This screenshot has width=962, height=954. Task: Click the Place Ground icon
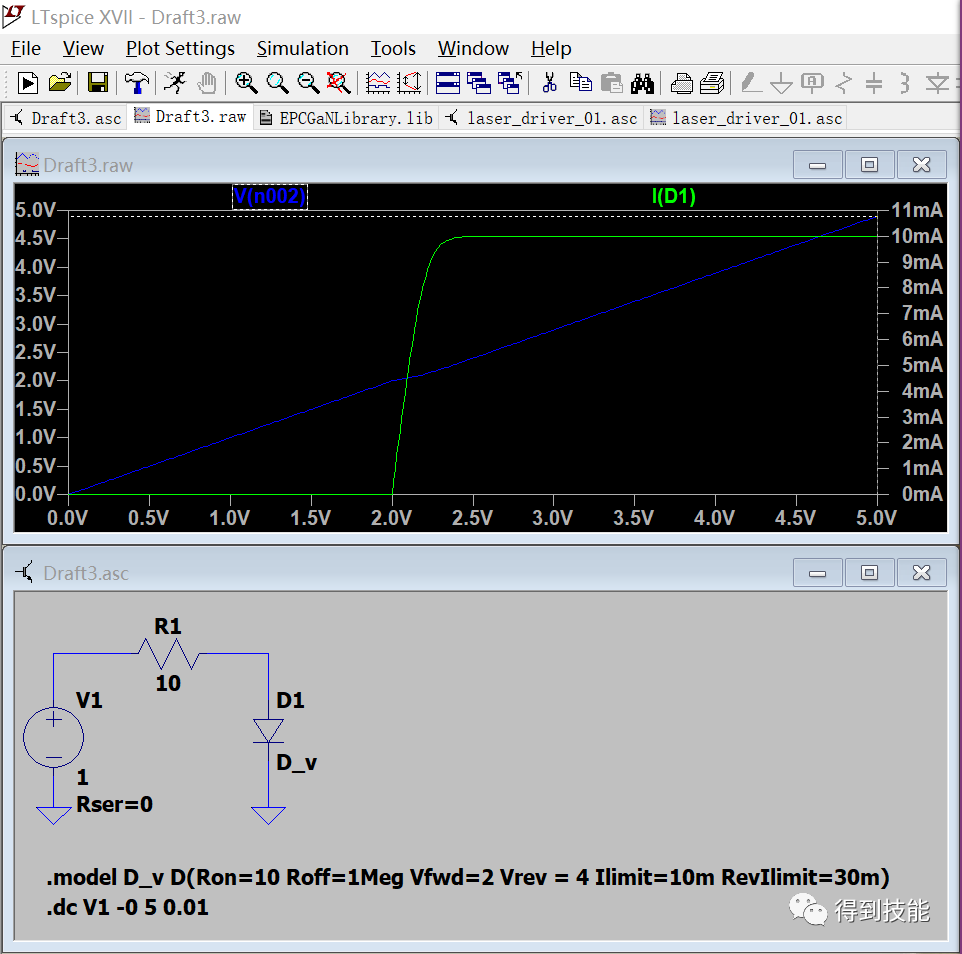[x=781, y=82]
